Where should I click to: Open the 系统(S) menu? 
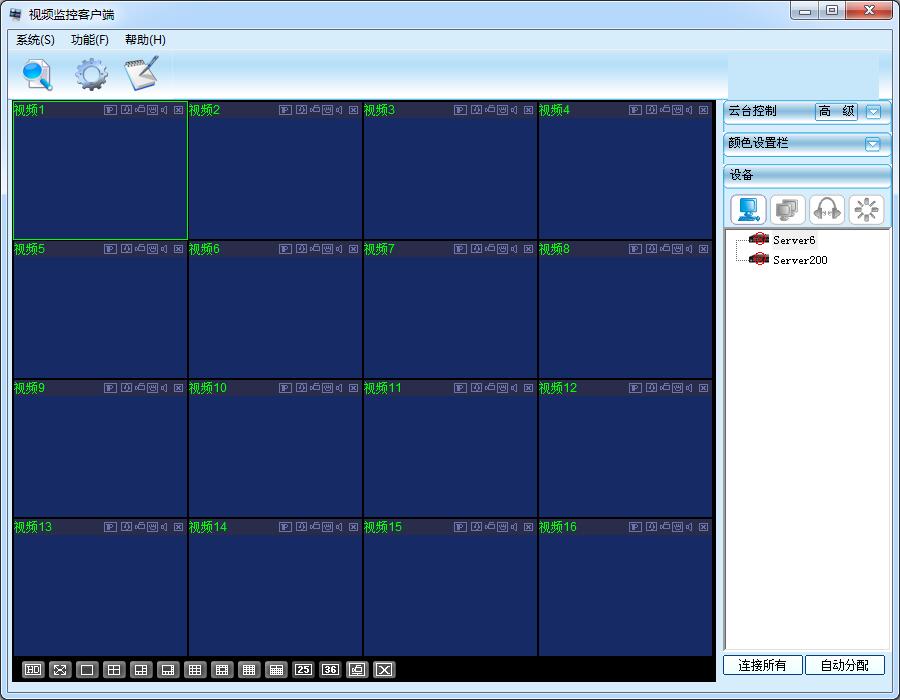[35, 40]
